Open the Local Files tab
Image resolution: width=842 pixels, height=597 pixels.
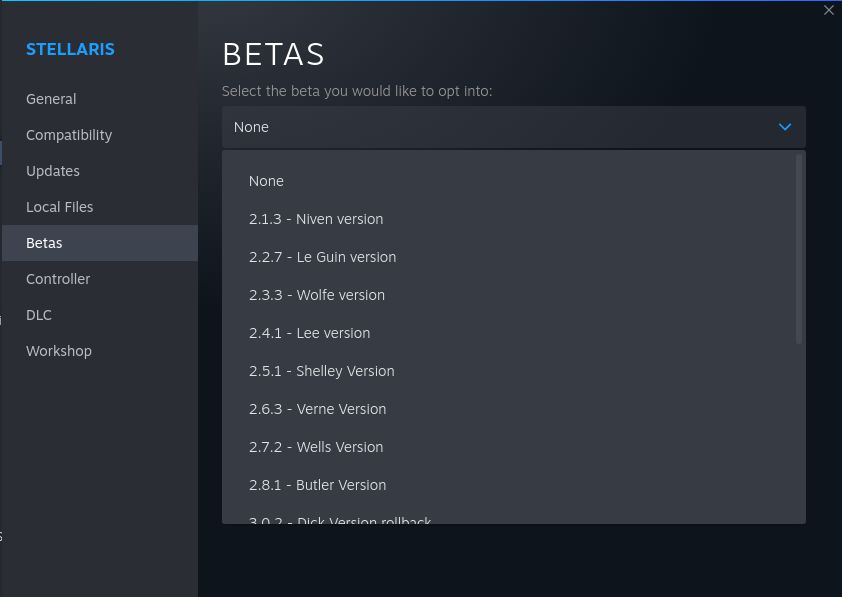pos(59,207)
